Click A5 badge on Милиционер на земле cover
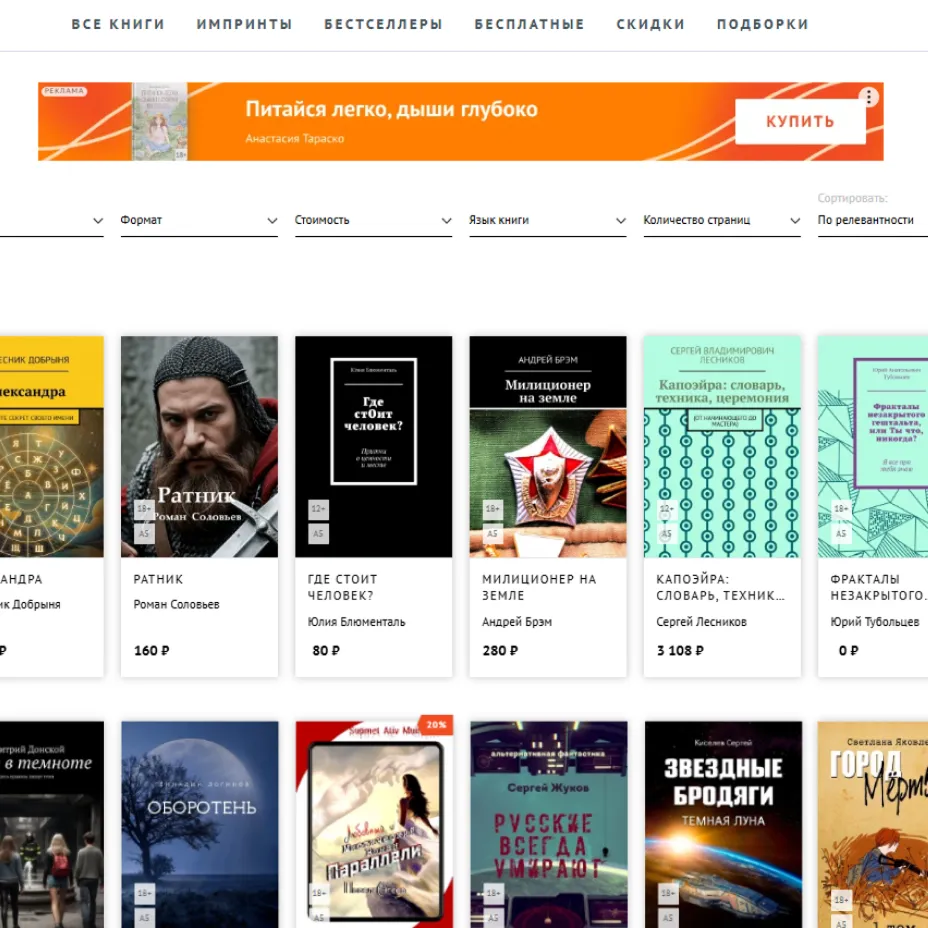The height and width of the screenshot is (928, 928). [492, 533]
